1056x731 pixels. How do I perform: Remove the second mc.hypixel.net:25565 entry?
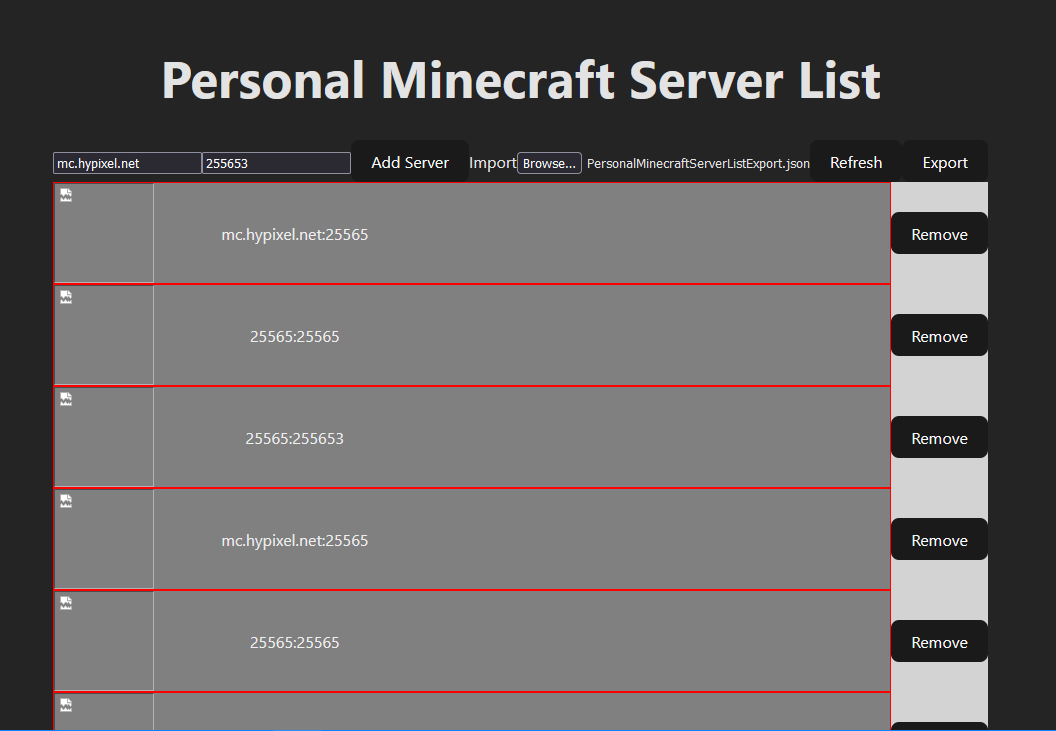pyautogui.click(x=939, y=540)
